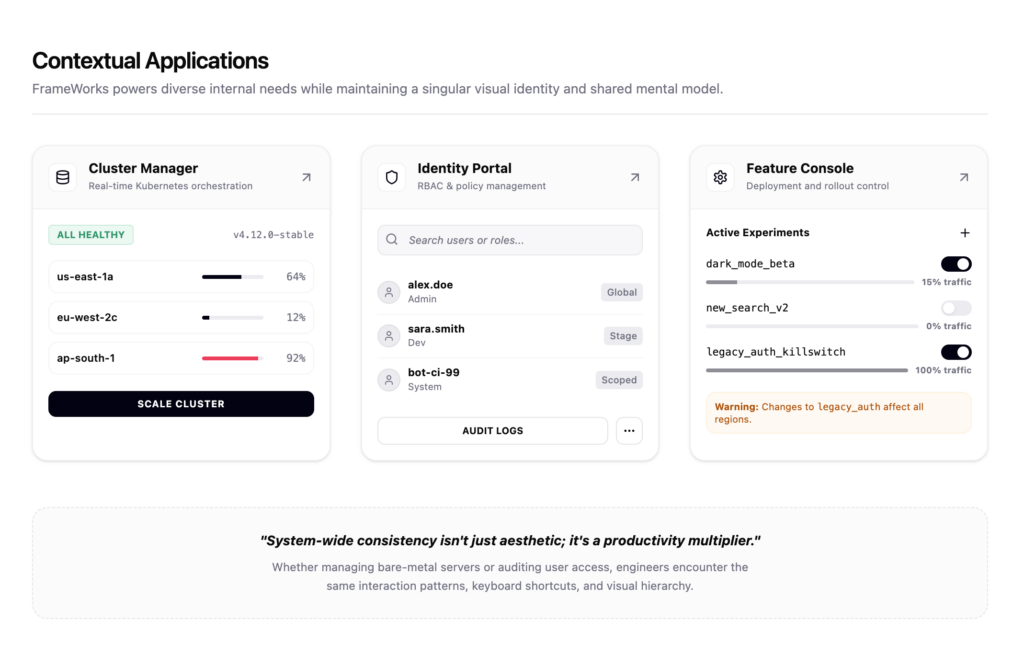The image size is (1024, 667).
Task: Click the ALL HEALTHY status badge
Action: 91,235
